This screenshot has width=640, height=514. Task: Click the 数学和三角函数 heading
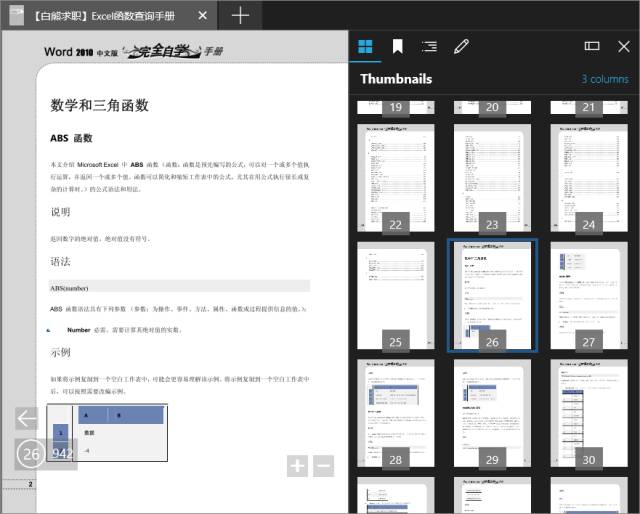click(99, 105)
